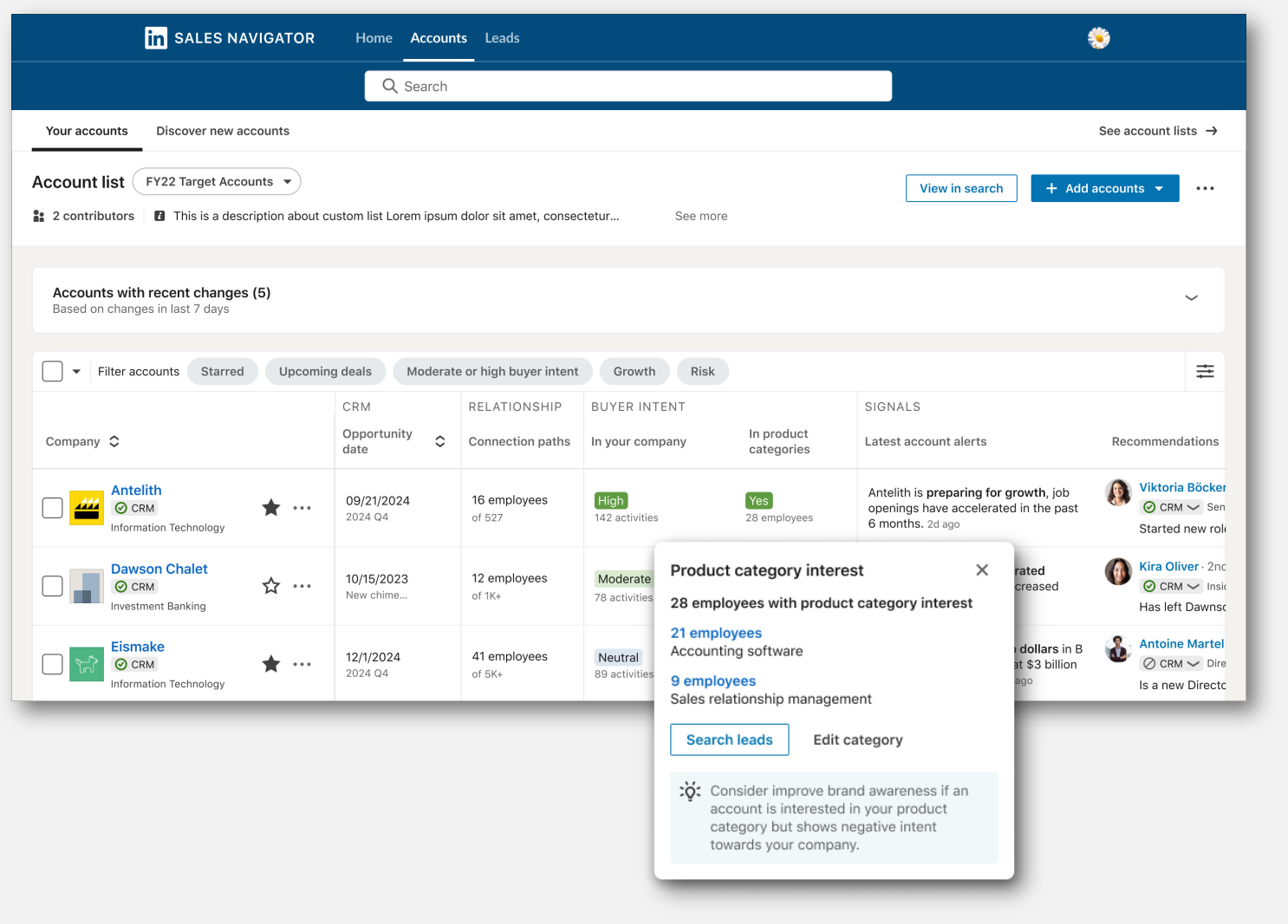Switch to Your accounts tab
The height and width of the screenshot is (924, 1288).
coord(87,131)
